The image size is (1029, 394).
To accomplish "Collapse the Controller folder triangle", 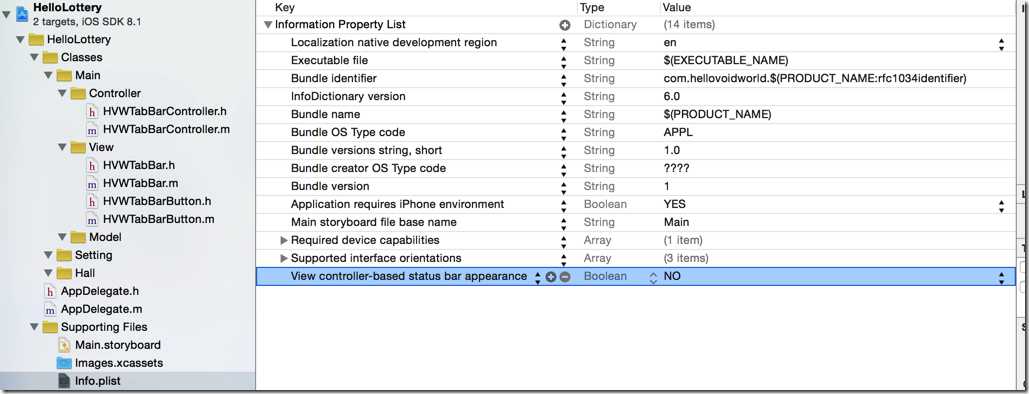I will click(x=62, y=93).
